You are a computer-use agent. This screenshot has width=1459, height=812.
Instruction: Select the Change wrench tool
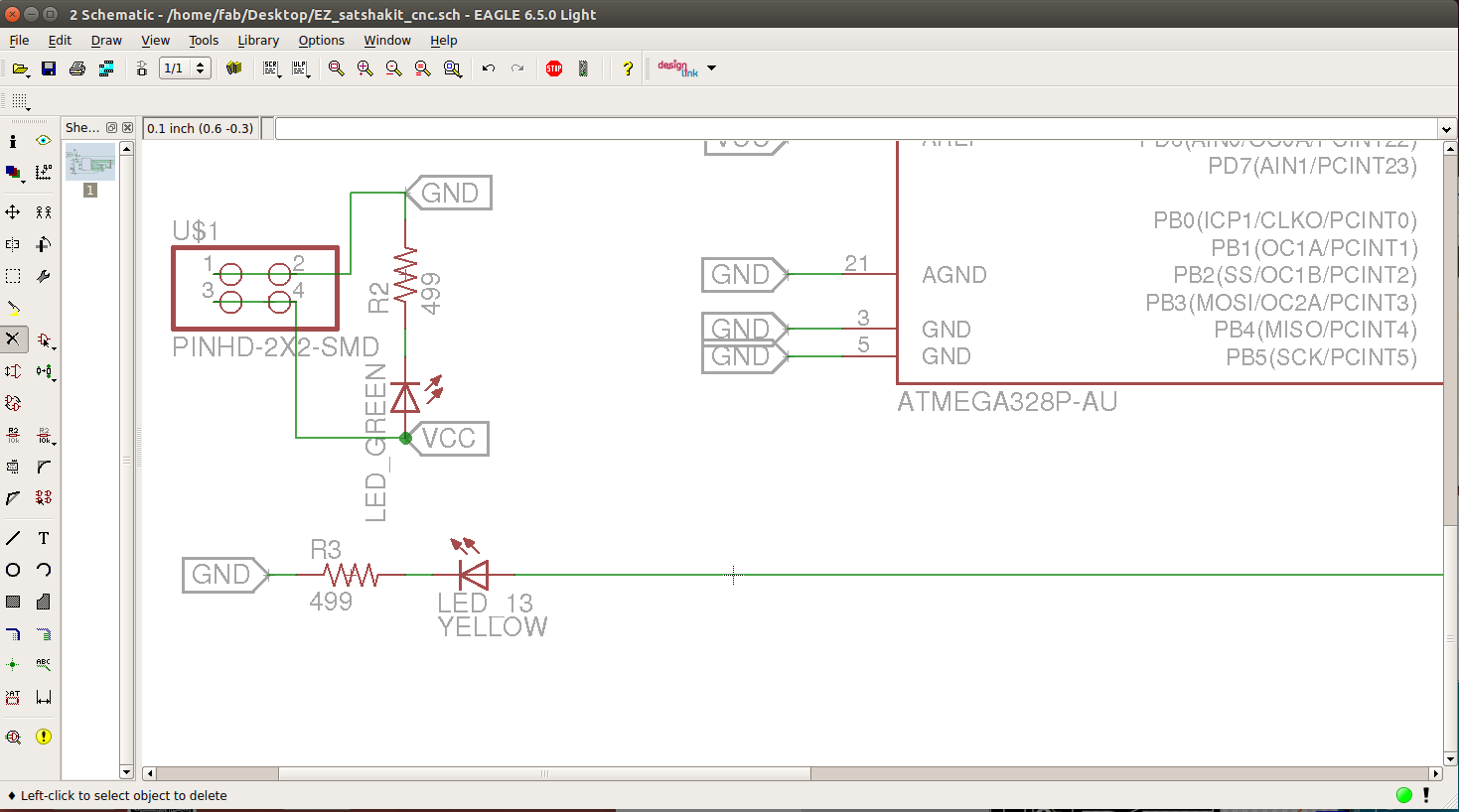(x=43, y=276)
